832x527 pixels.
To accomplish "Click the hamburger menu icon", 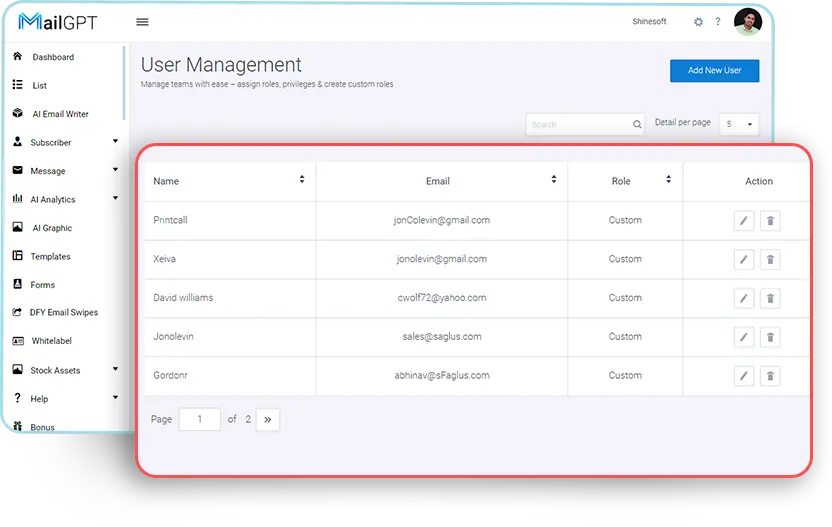I will click(142, 22).
